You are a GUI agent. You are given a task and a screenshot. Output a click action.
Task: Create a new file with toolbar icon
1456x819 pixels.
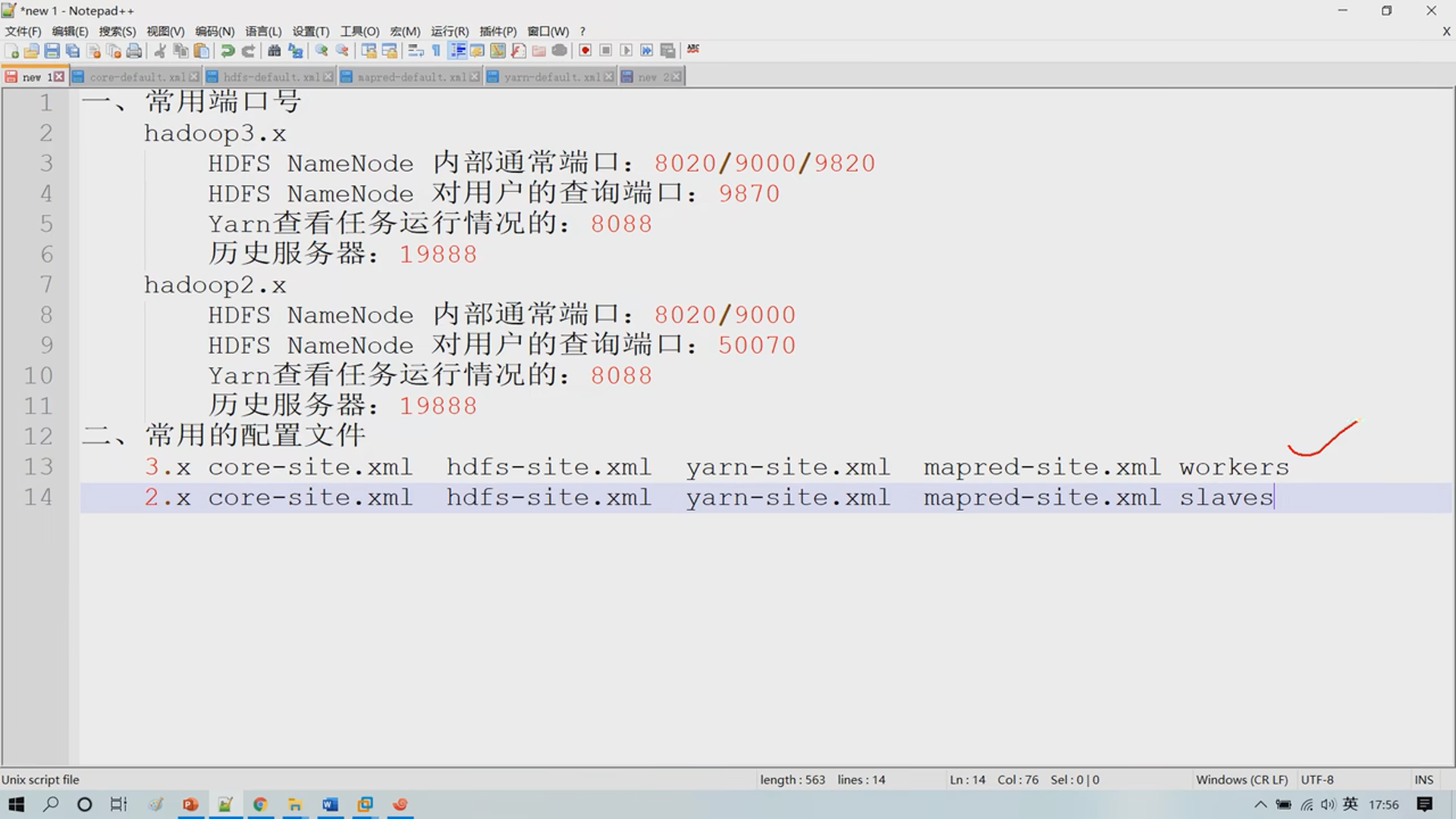[11, 51]
